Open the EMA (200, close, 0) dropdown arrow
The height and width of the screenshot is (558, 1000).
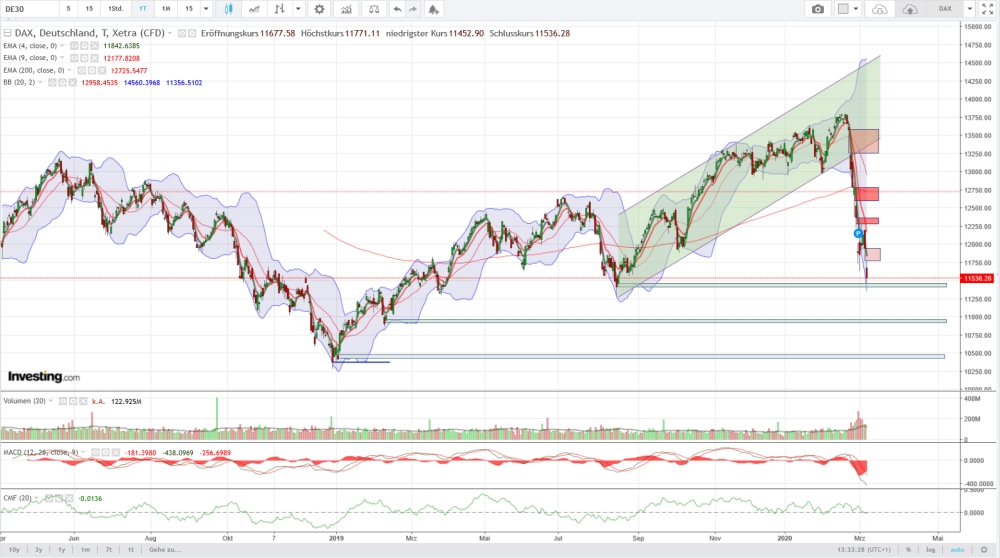[70, 70]
